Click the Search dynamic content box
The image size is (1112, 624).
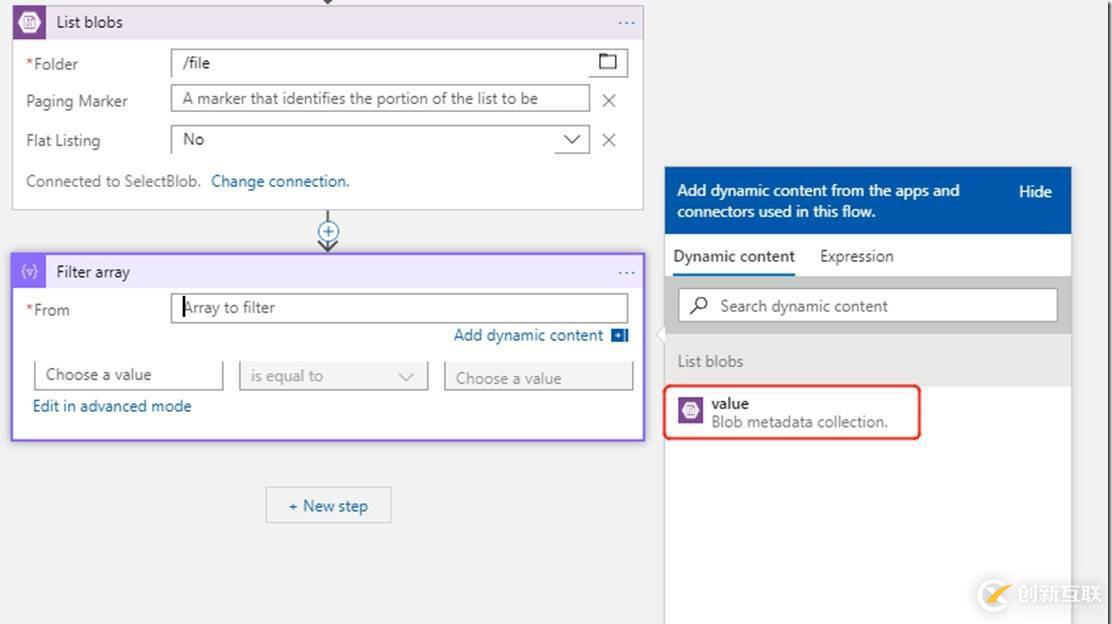pyautogui.click(x=867, y=306)
